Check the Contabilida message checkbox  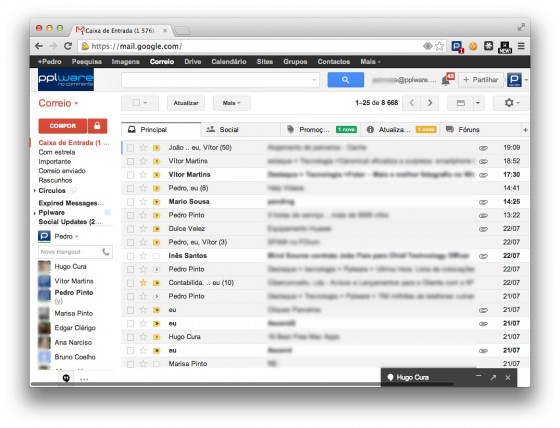click(131, 283)
